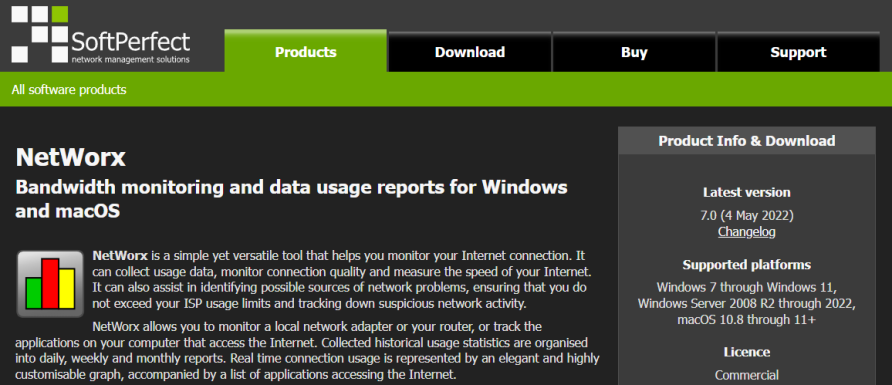This screenshot has width=892, height=385.
Task: Click the Supported platforms heading
Action: (746, 265)
